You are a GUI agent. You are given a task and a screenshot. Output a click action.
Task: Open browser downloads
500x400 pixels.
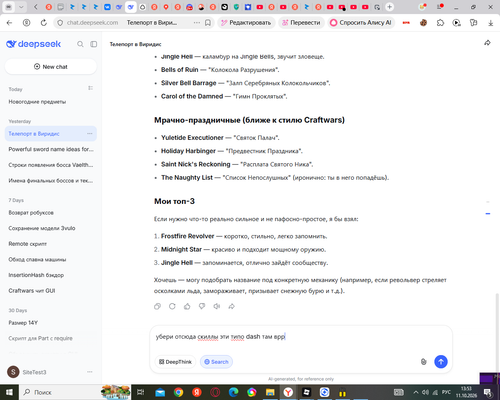coord(491,23)
